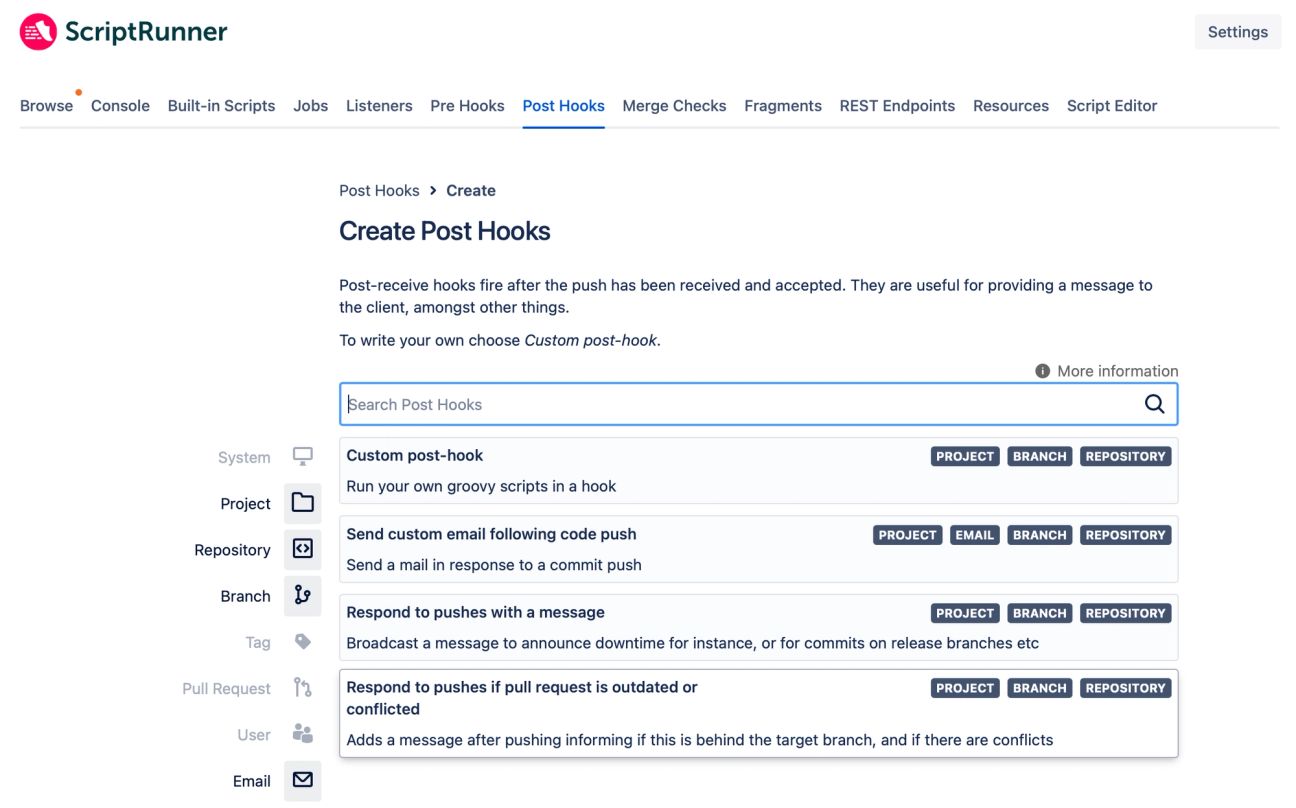
Task: Click REPOSITORY badge on Respond with a message
Action: click(x=1125, y=613)
